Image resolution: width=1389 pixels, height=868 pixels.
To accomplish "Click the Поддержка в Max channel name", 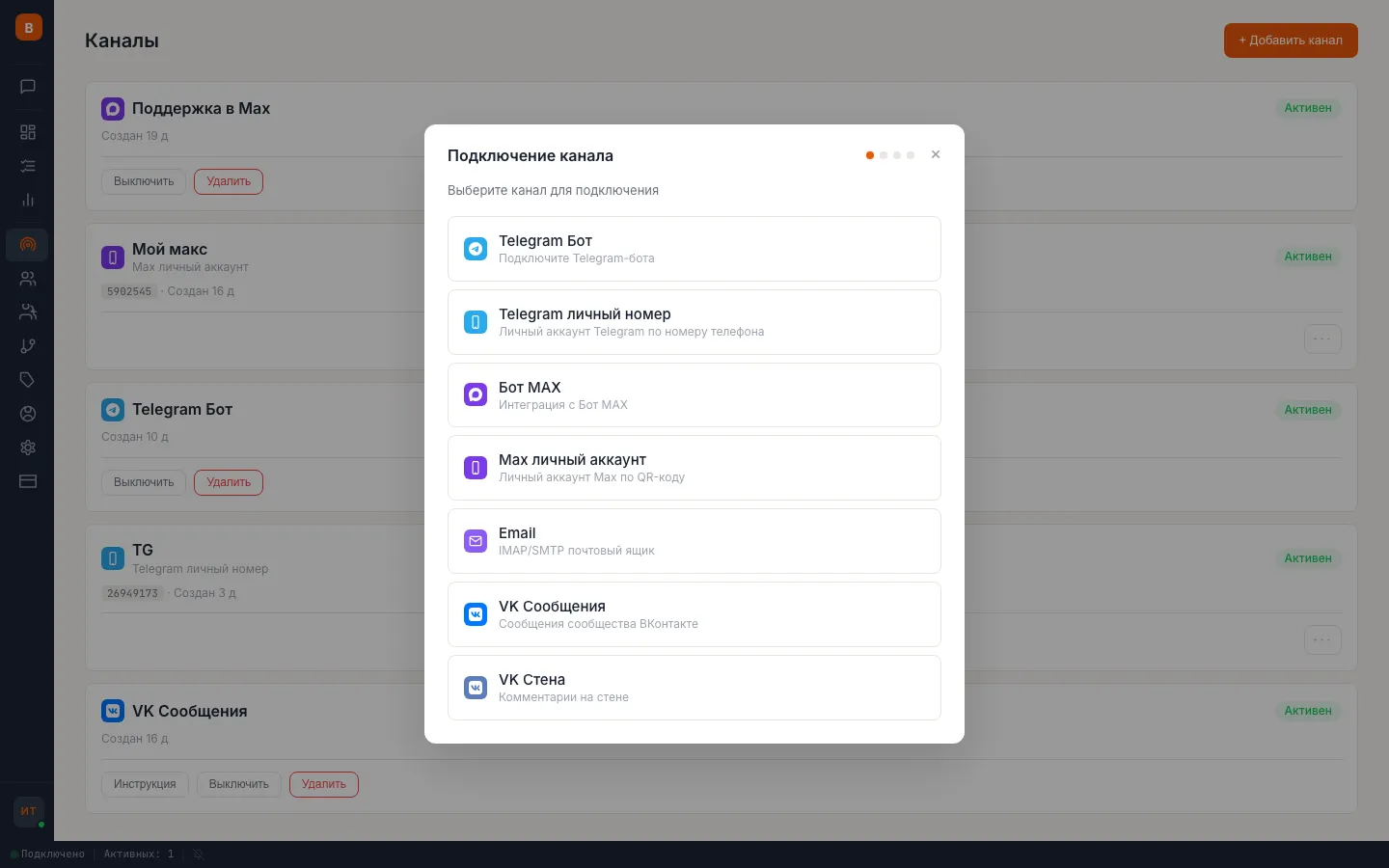I will (x=201, y=109).
